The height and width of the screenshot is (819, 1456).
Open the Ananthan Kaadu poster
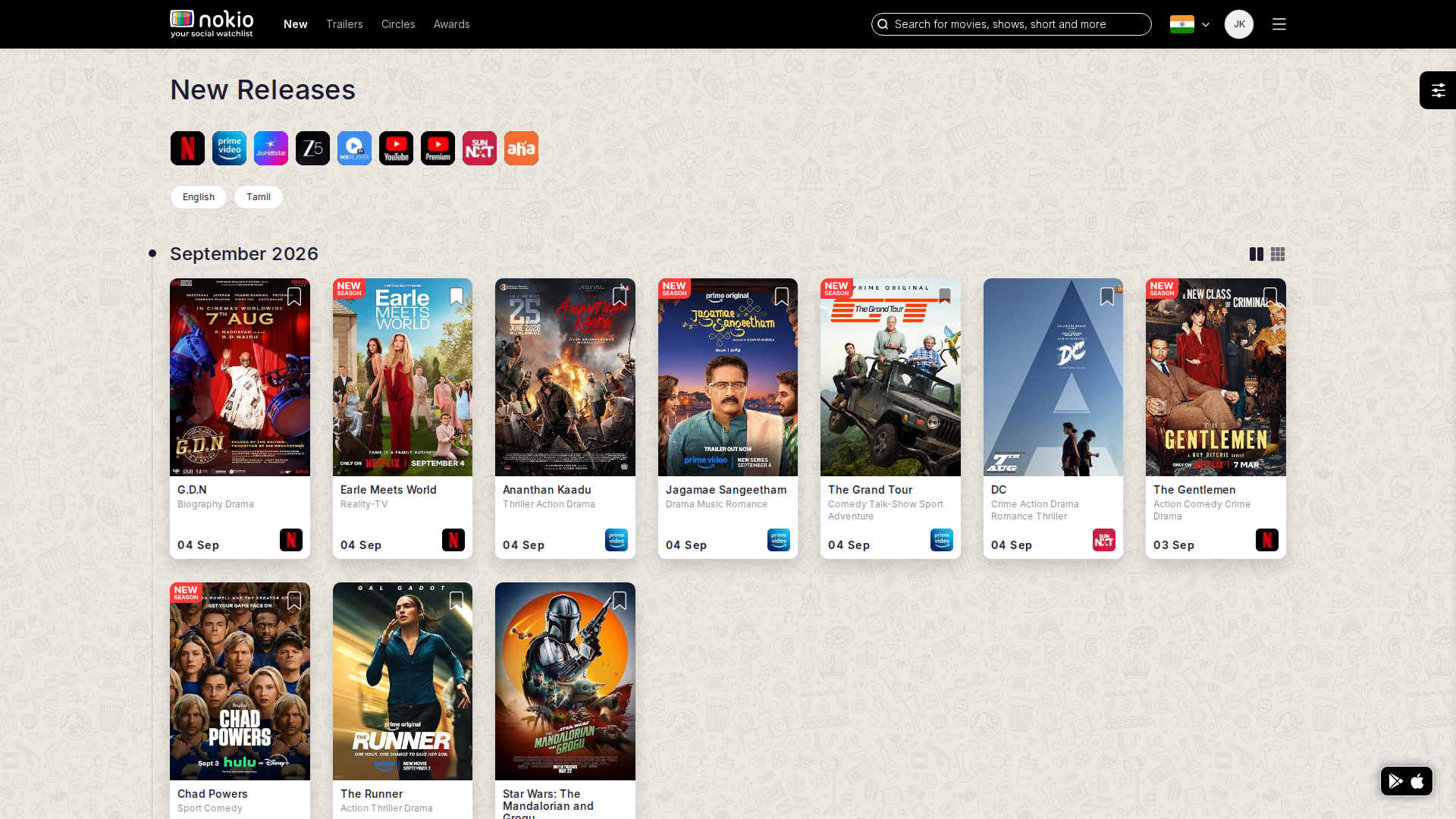pos(565,377)
